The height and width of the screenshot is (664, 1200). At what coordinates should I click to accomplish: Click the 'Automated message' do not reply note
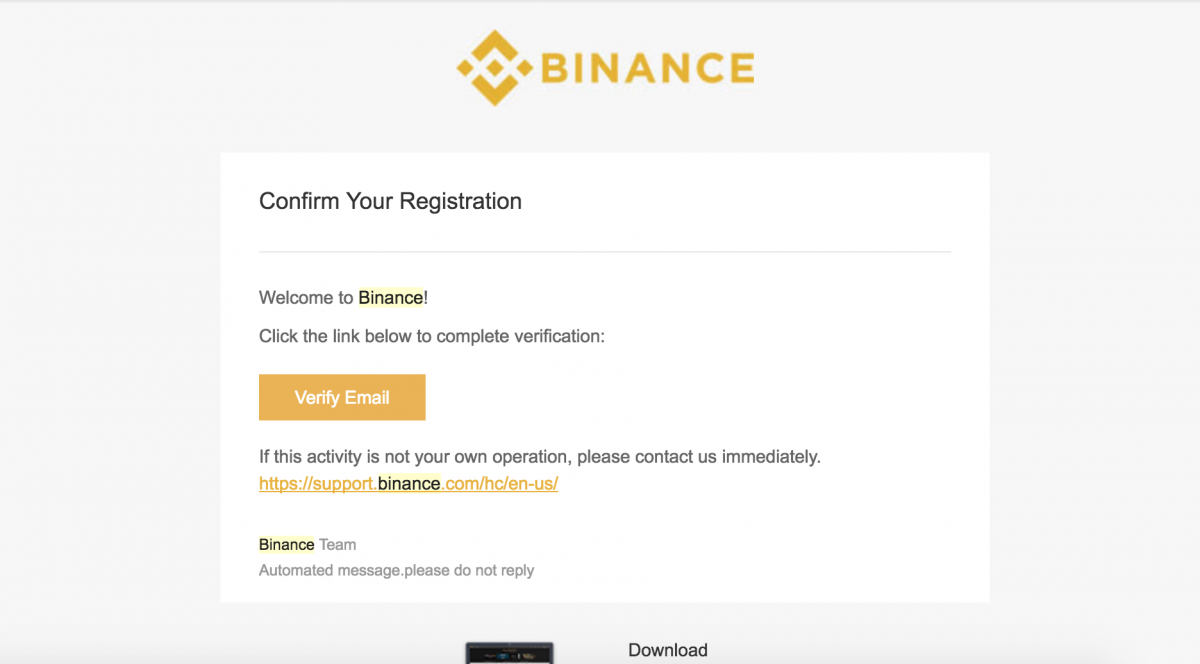(396, 570)
